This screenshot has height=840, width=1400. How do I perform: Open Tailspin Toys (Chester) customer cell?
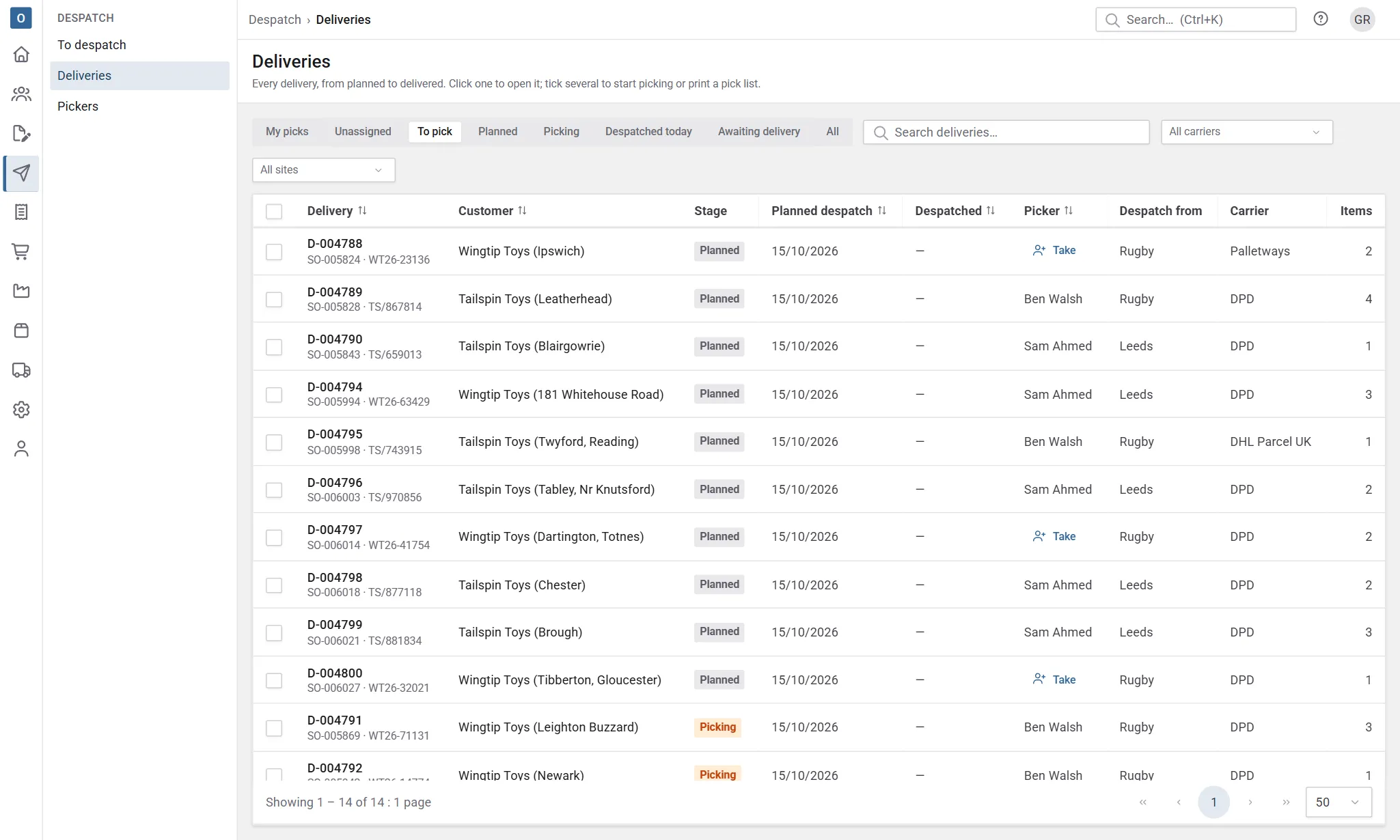521,585
